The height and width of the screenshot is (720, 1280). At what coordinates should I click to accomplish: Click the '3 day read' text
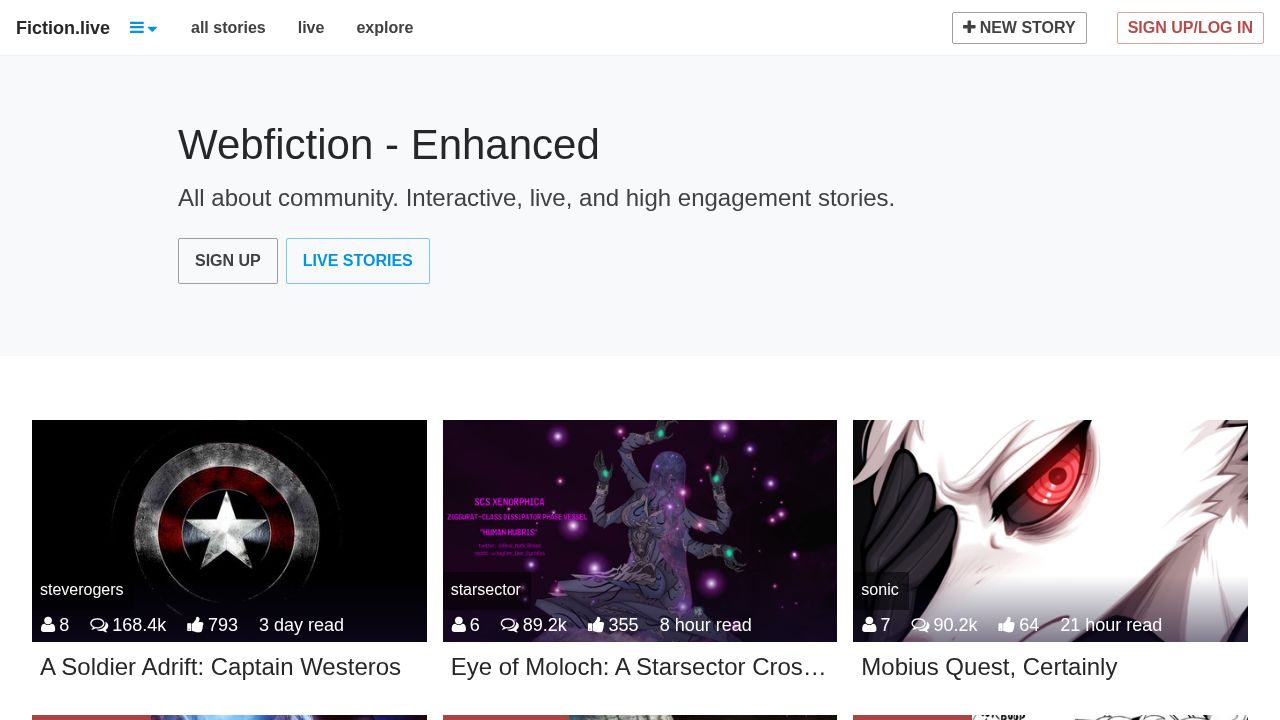click(301, 625)
